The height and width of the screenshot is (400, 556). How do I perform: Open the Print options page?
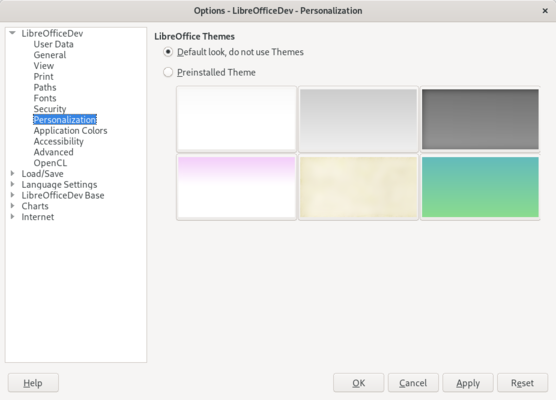(x=43, y=77)
